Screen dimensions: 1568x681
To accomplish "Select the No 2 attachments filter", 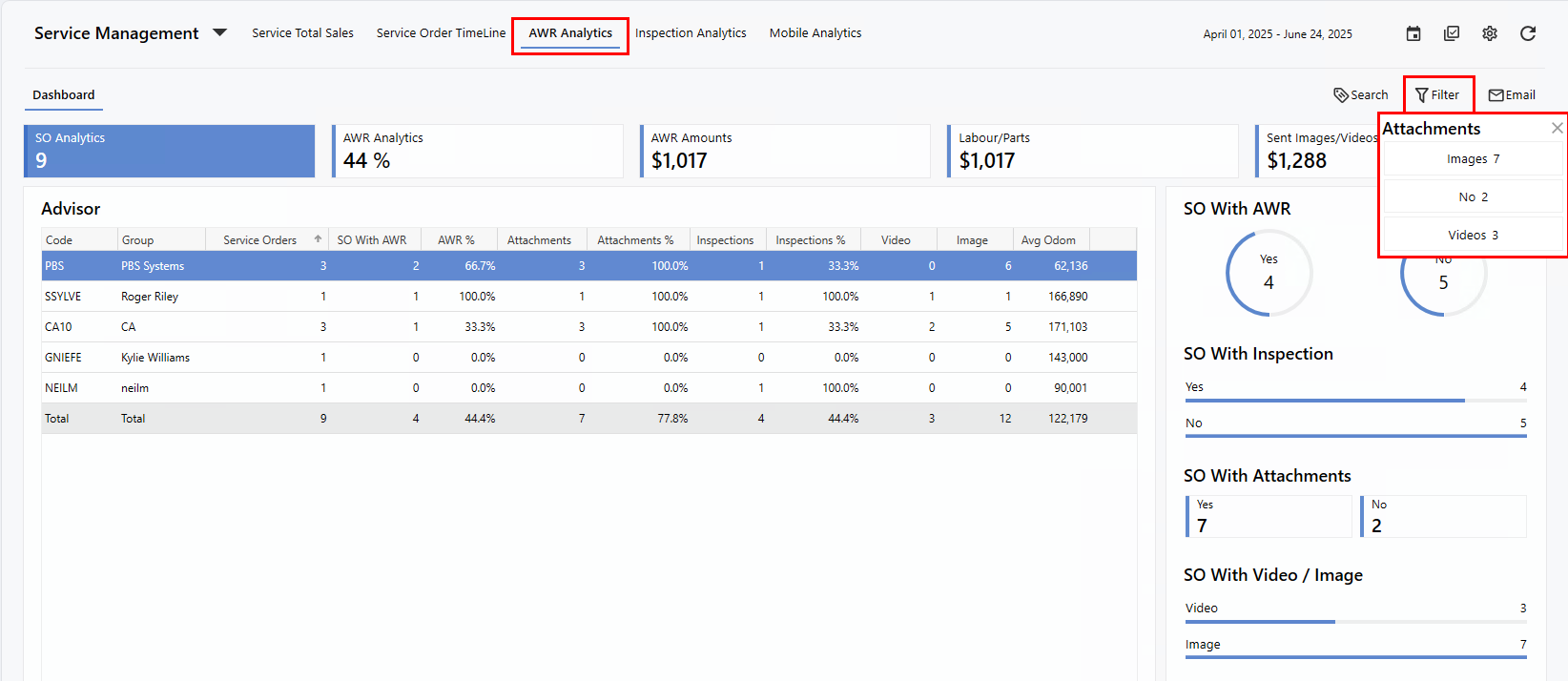I will pos(1473,197).
